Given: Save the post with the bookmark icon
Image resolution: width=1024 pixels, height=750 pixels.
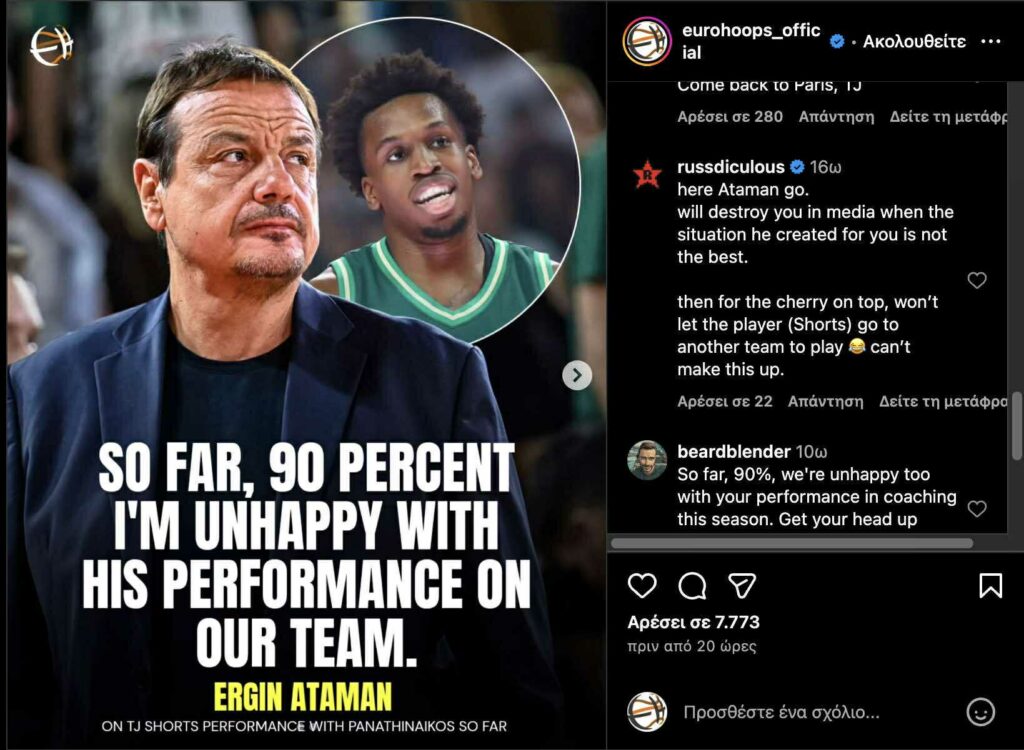Looking at the screenshot, I should [990, 586].
